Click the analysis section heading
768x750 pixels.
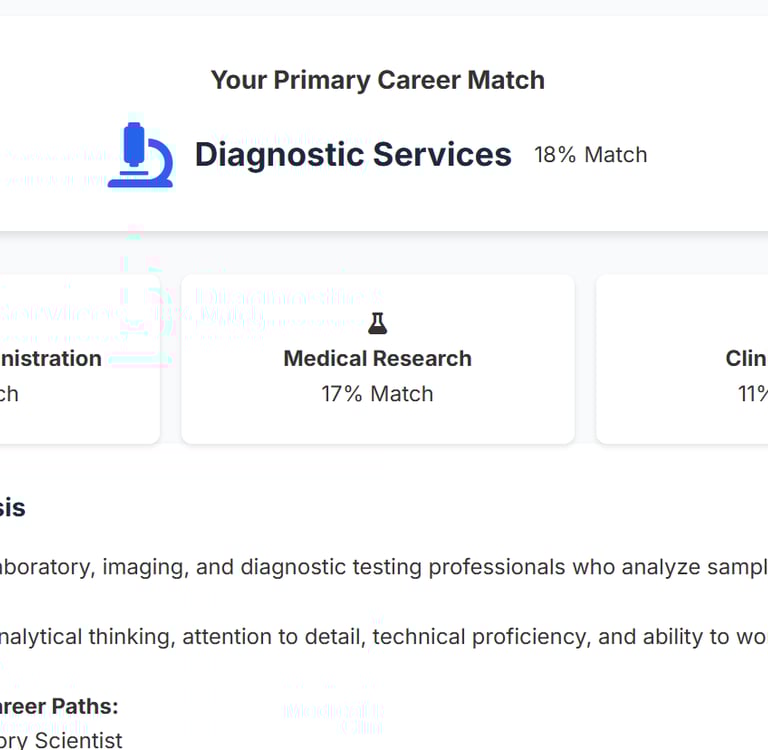click(x=12, y=507)
